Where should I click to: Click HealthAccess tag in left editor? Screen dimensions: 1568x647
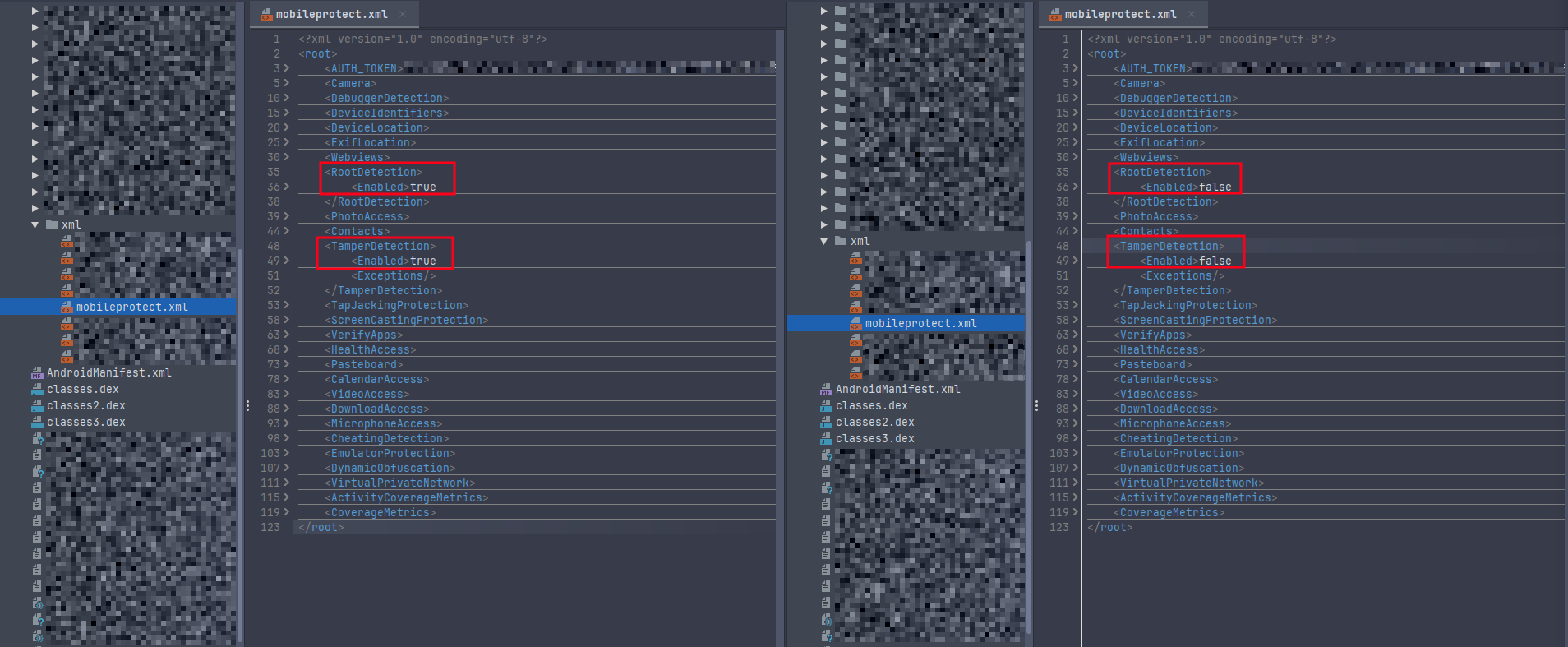coord(371,349)
